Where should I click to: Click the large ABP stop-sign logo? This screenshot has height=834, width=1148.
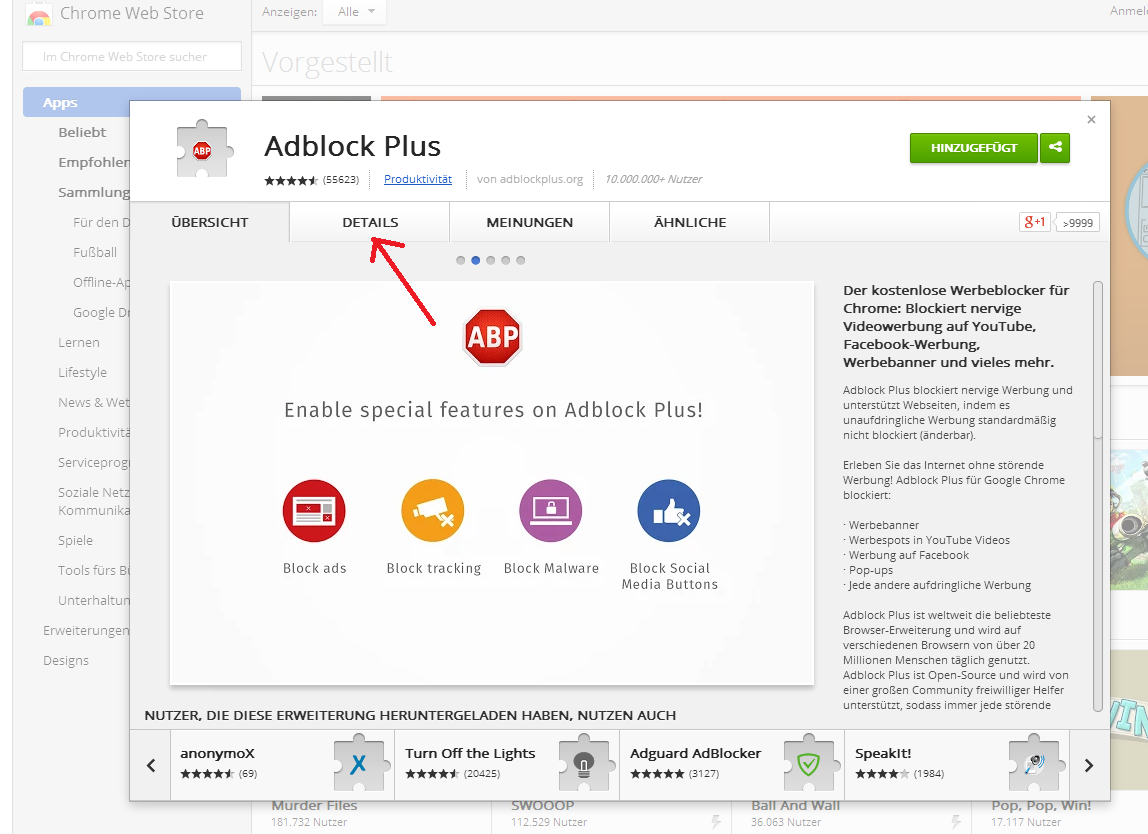[x=492, y=337]
